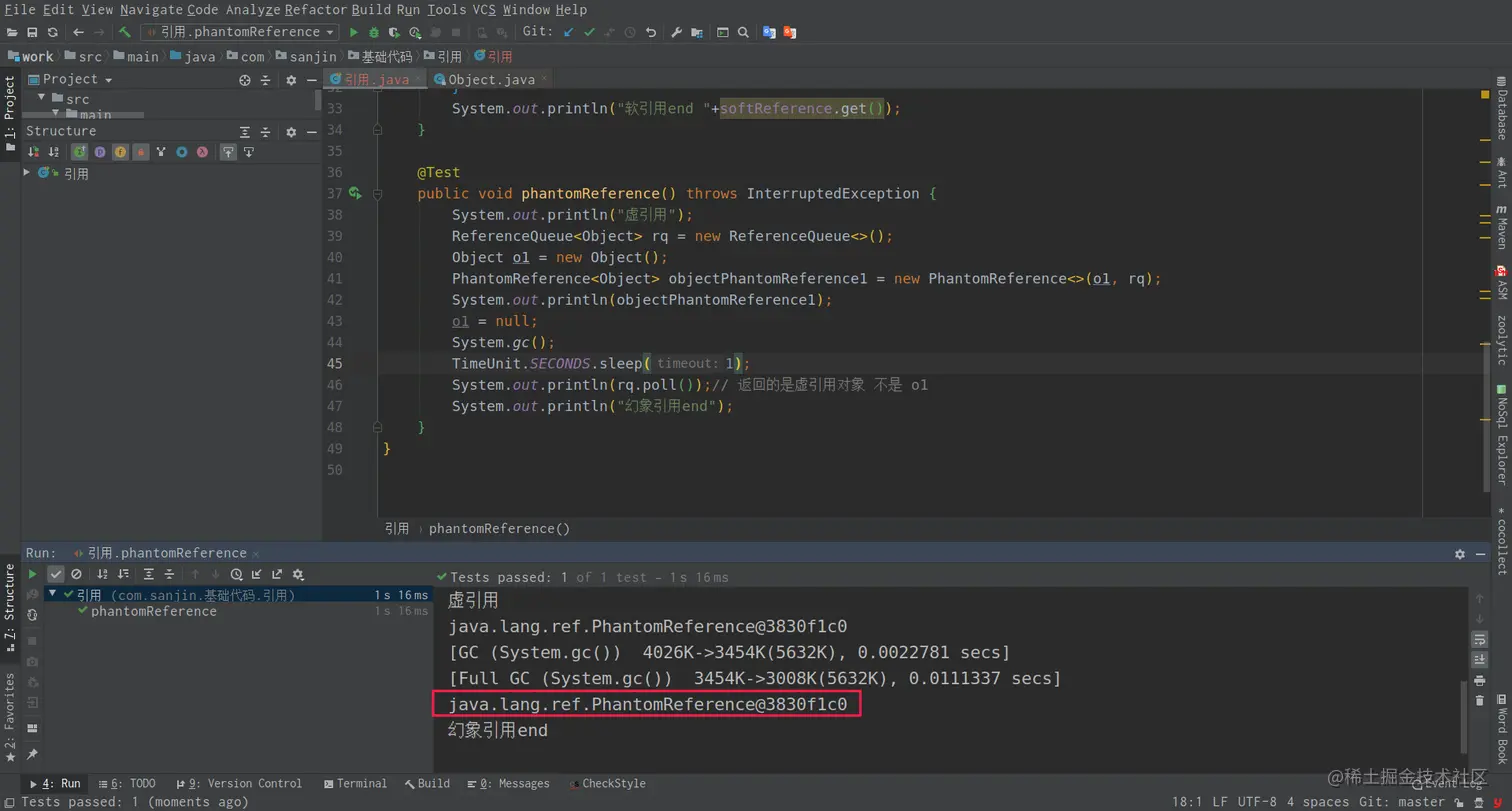Click the Git Commit green checkmark

coord(589,33)
